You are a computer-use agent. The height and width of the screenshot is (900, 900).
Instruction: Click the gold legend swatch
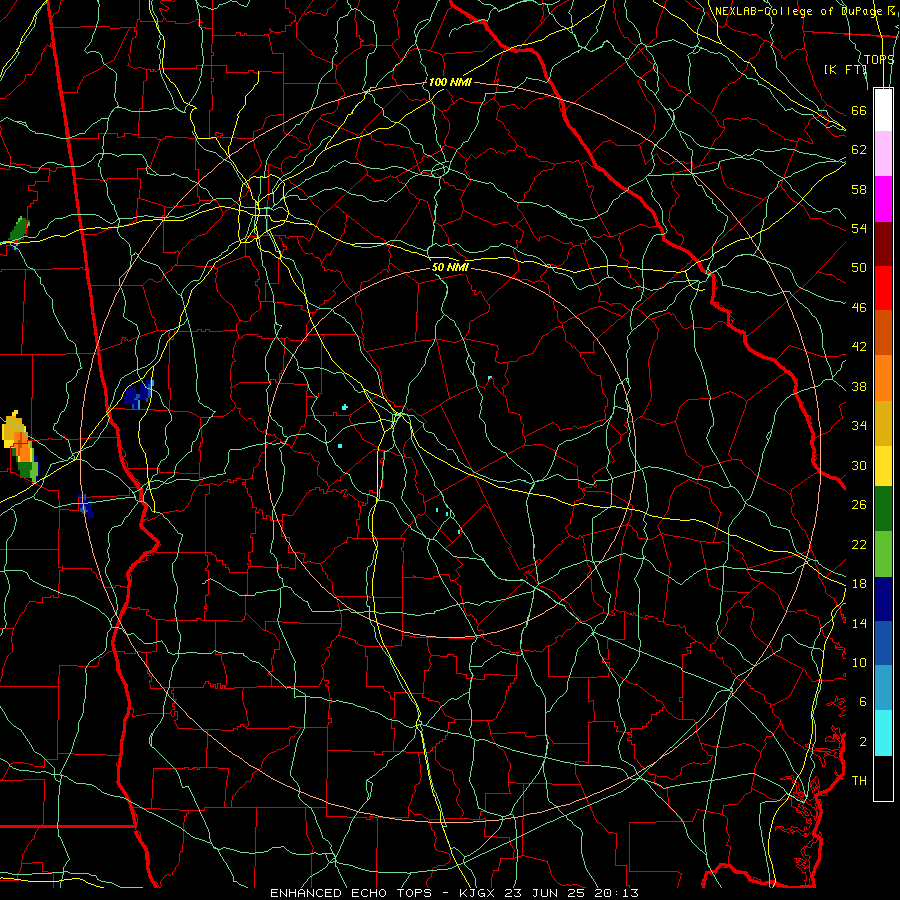(x=883, y=423)
